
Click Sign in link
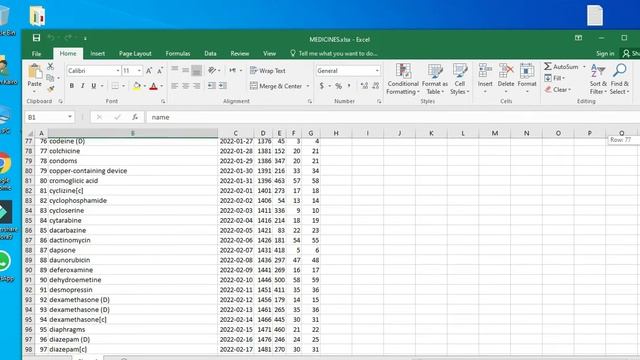click(x=605, y=53)
